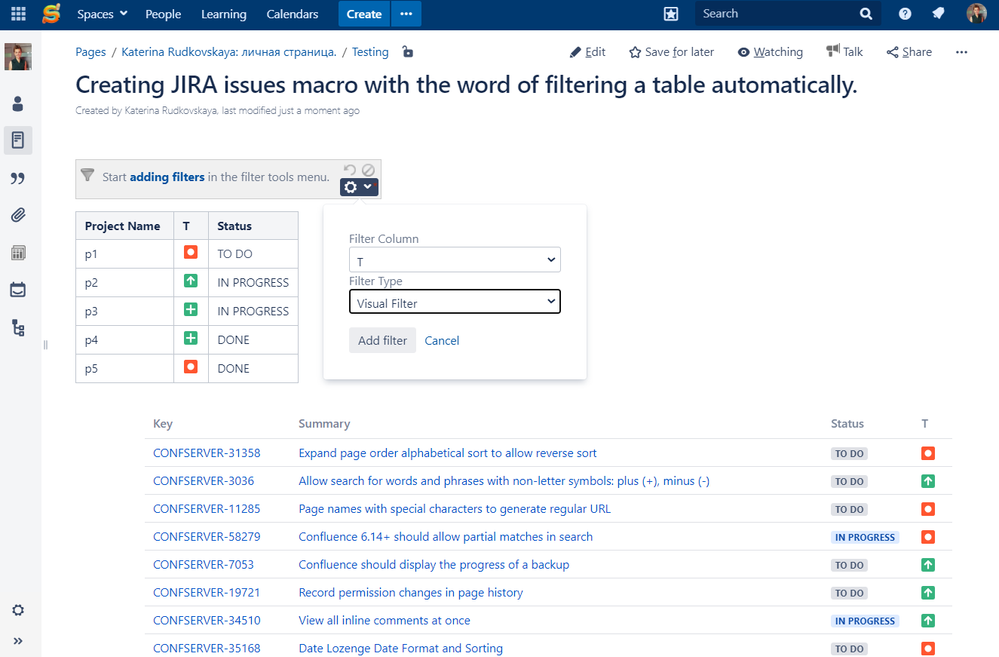Open summary Record permission changes in page history
The width and height of the screenshot is (999, 657).
pos(410,593)
